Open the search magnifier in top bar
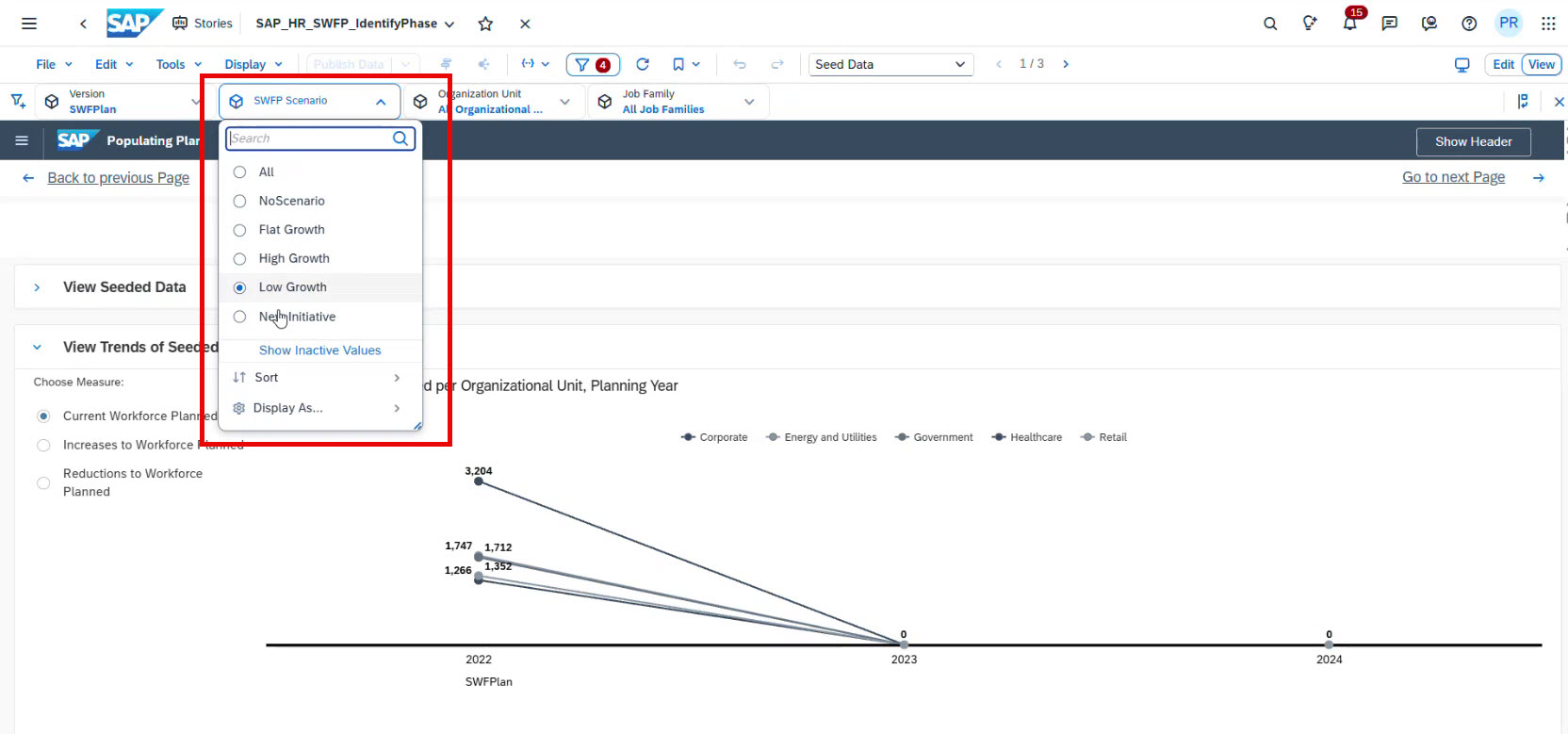Screen dimensions: 1568x734 (x=1270, y=24)
